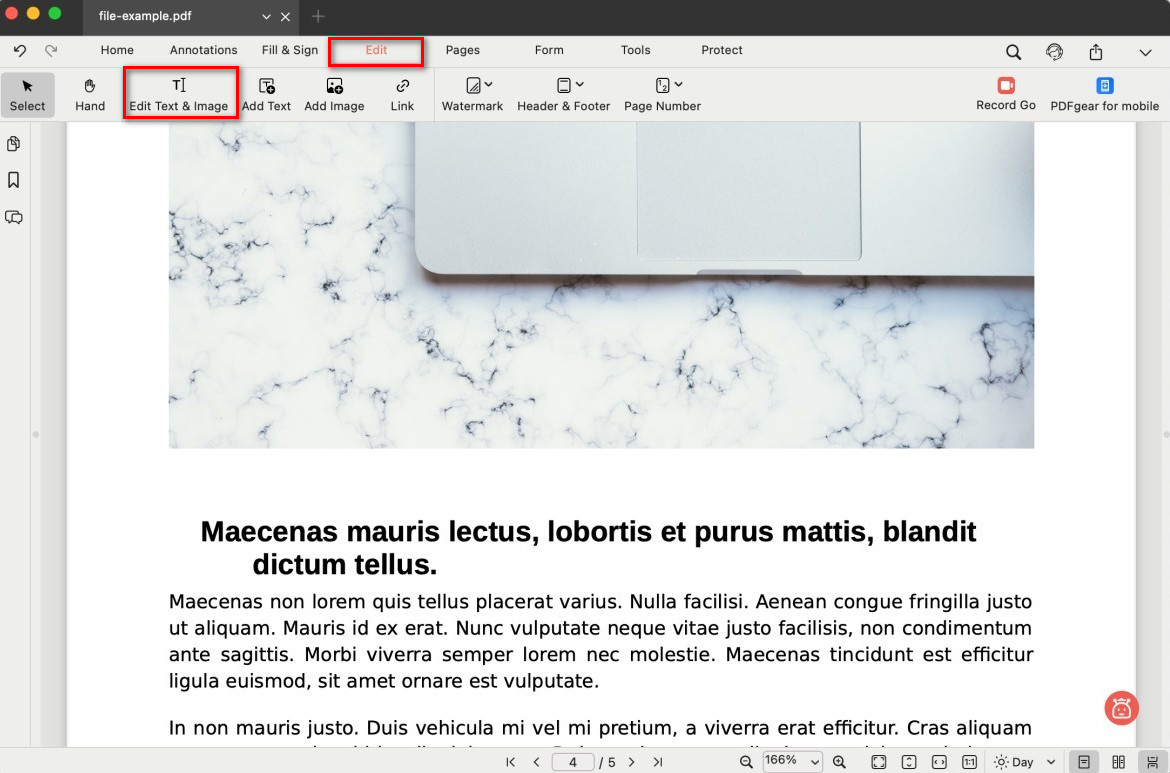
Task: Switch to the Pages tab
Action: [x=463, y=50]
